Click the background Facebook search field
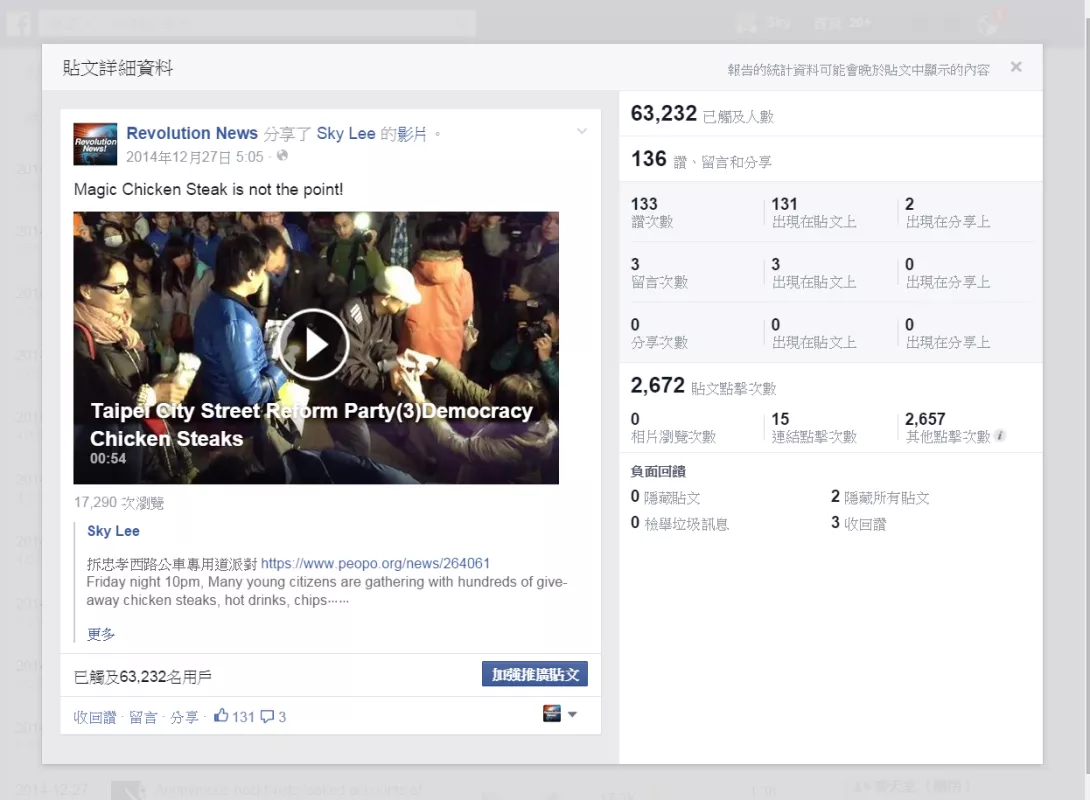Image resolution: width=1090 pixels, height=800 pixels. pyautogui.click(x=257, y=24)
